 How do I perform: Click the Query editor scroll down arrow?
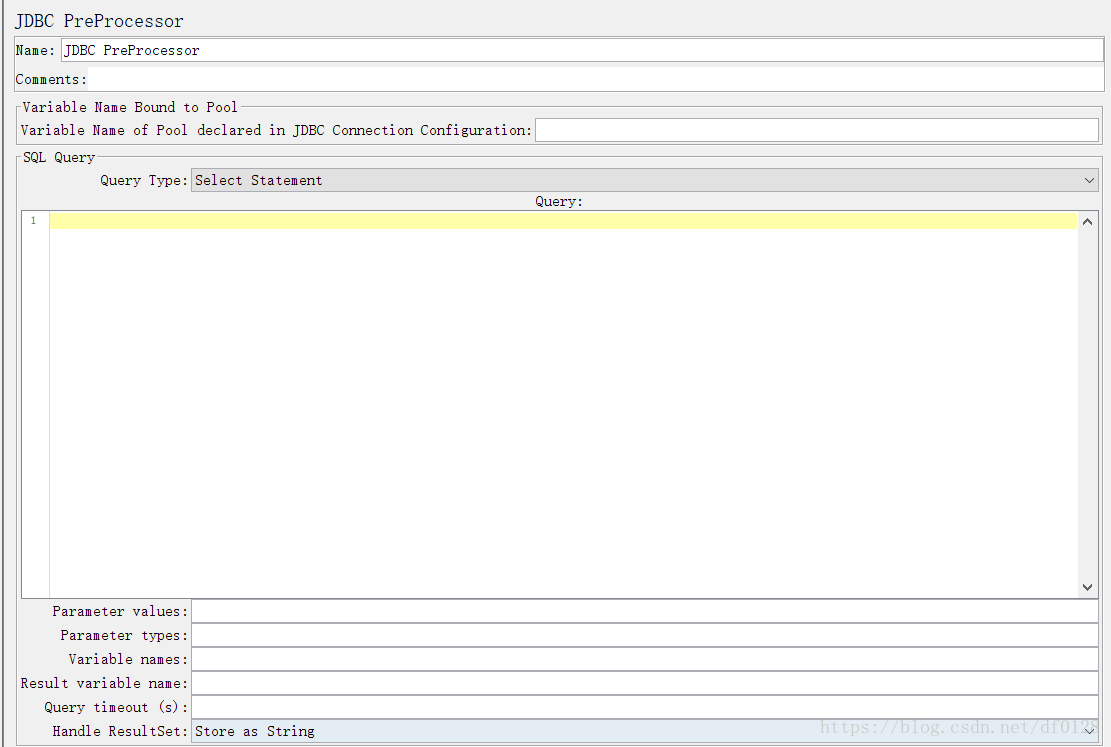[x=1088, y=587]
